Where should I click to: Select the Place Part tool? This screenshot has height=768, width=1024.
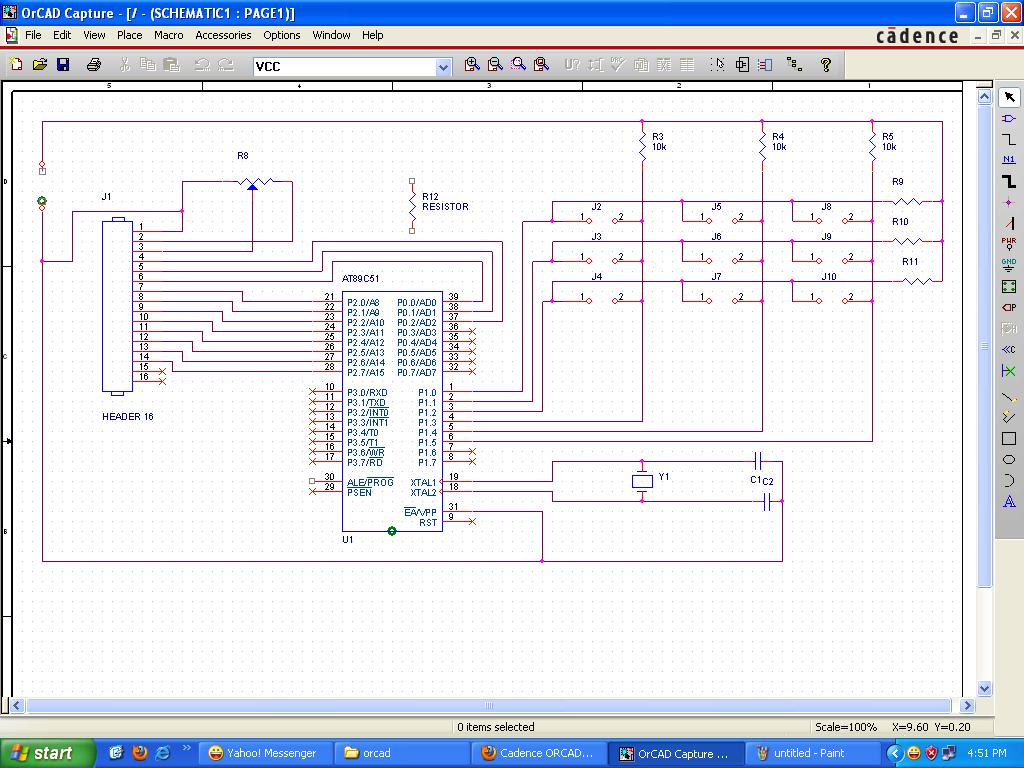point(1009,119)
